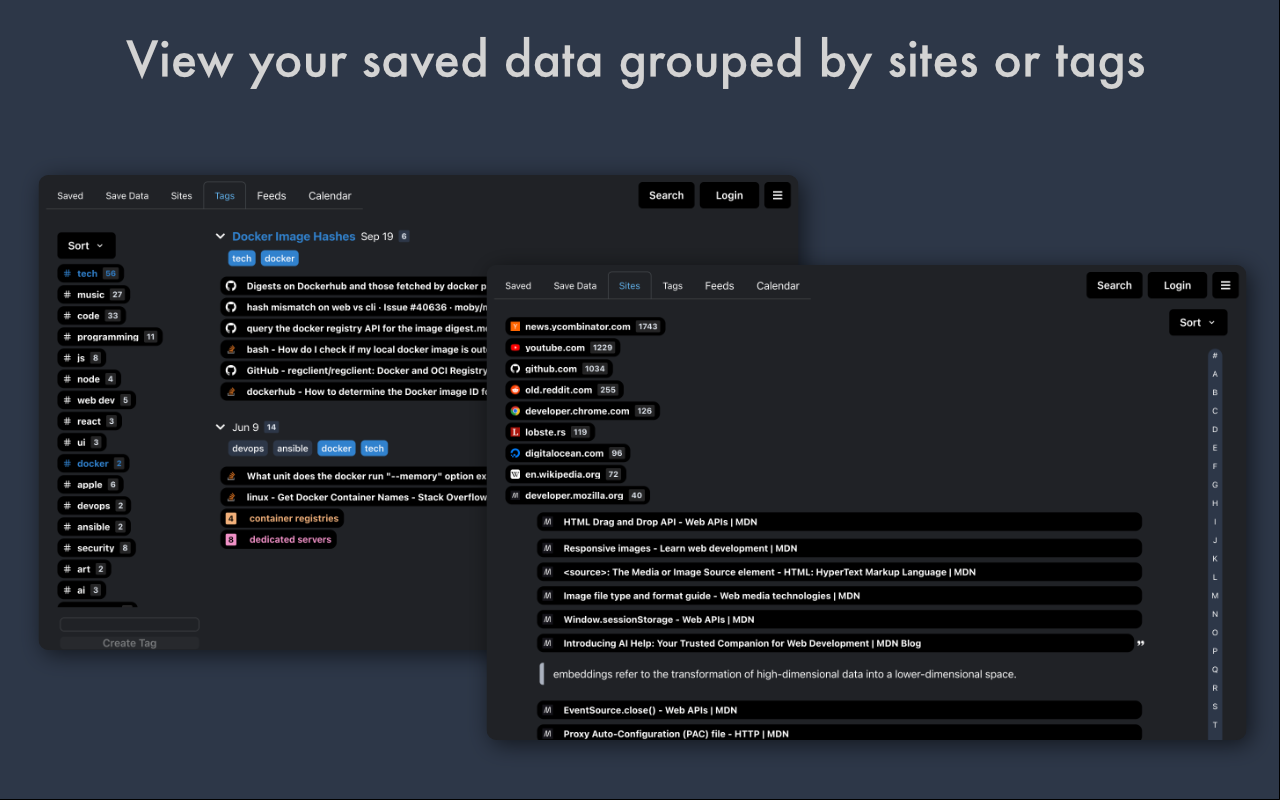This screenshot has width=1280, height=800.
Task: Switch to Saved tab in the Tags window
Action: click(x=70, y=196)
